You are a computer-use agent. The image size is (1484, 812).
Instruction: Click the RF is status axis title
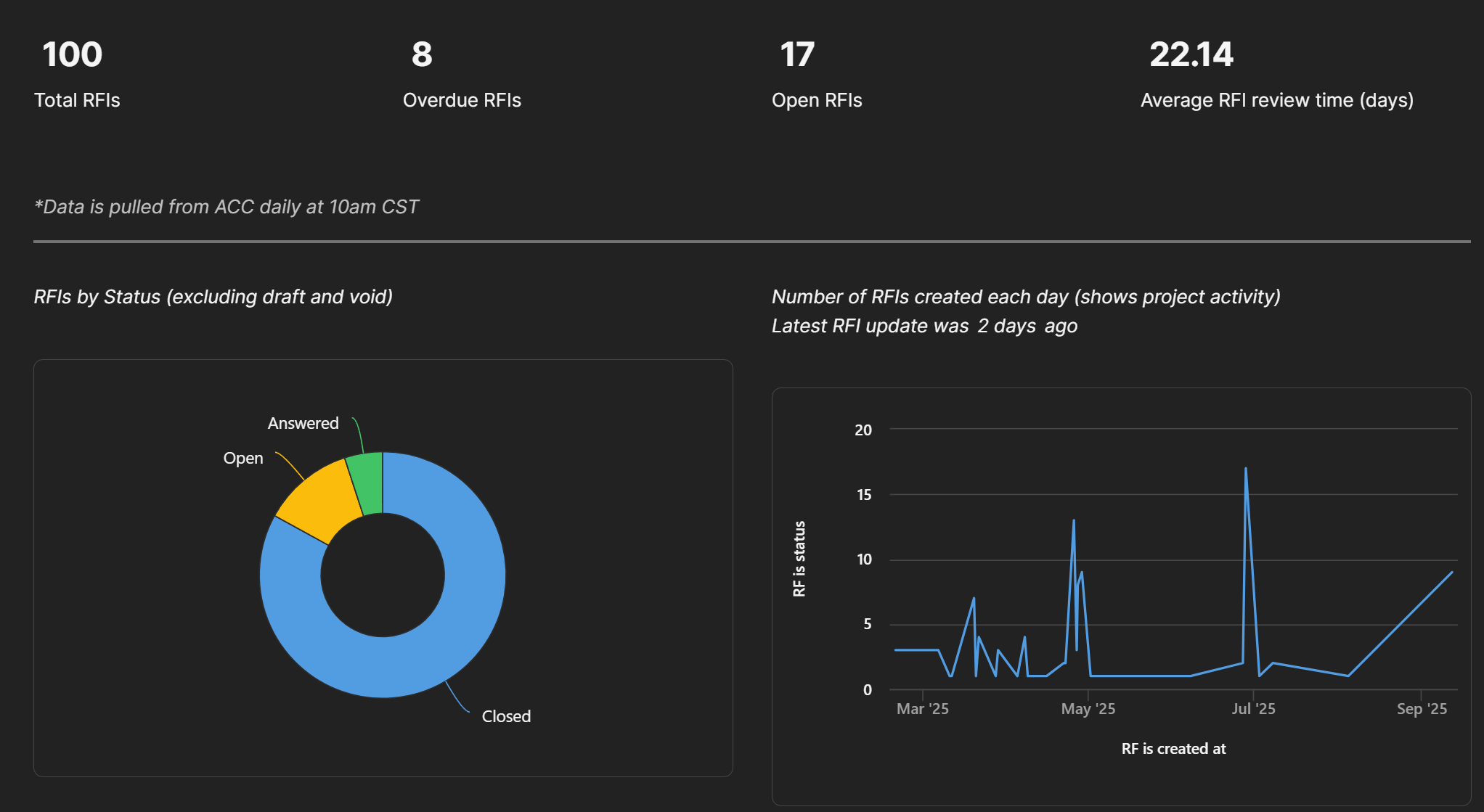tap(799, 559)
